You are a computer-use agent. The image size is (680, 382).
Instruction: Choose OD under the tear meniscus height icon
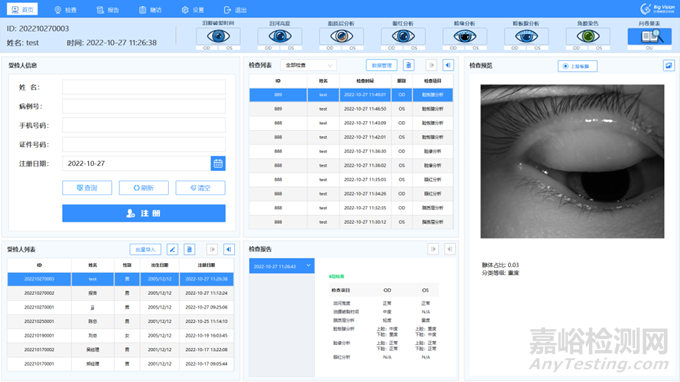(x=268, y=48)
